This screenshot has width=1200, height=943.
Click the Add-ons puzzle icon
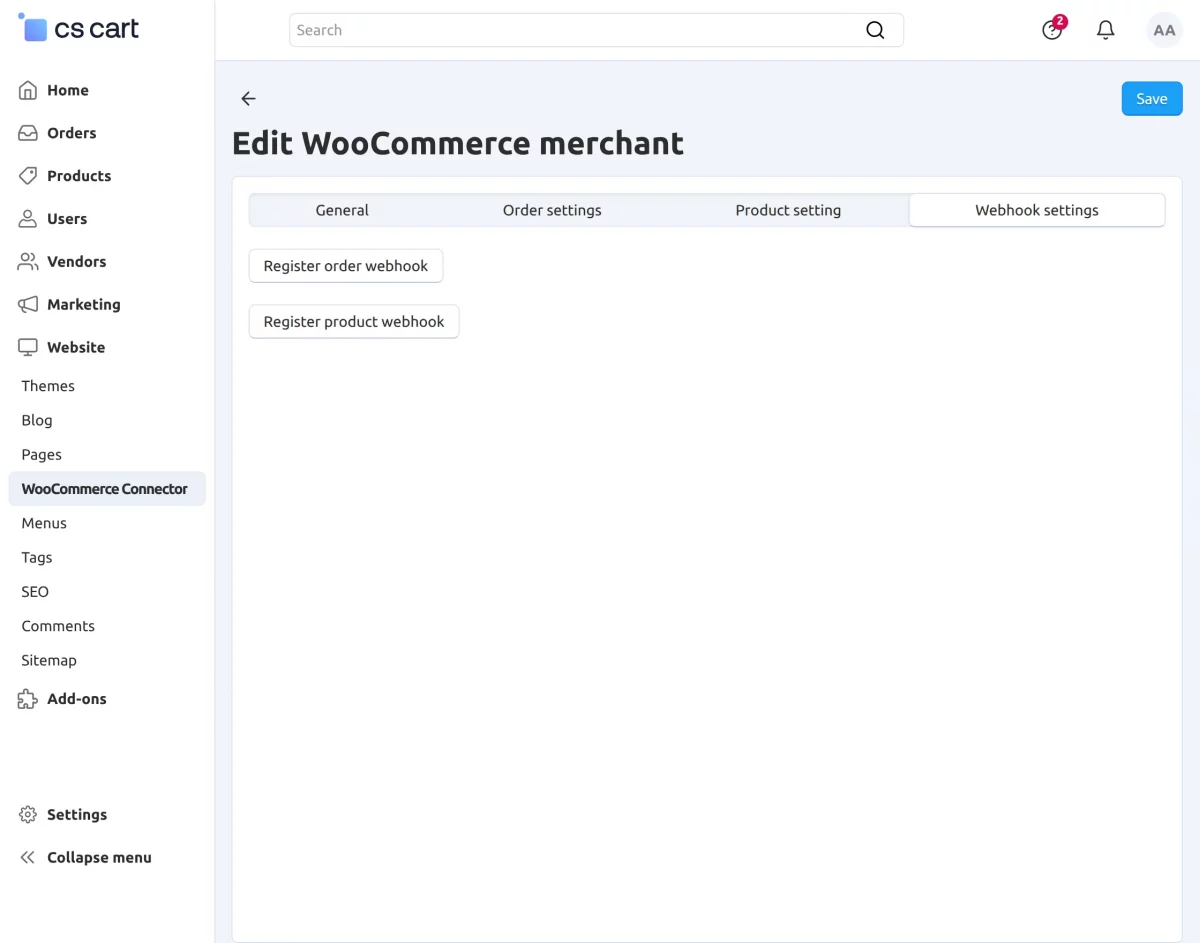(x=28, y=699)
